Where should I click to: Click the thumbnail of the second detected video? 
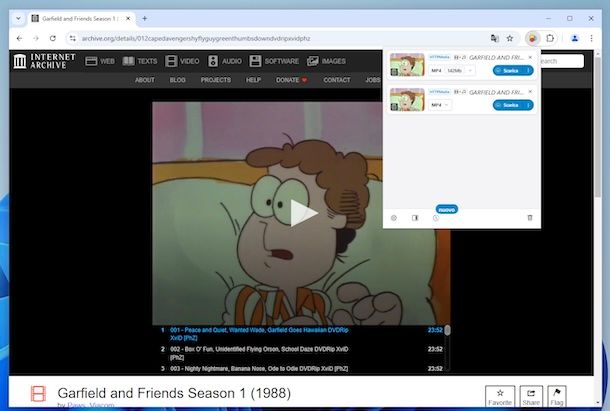(407, 99)
